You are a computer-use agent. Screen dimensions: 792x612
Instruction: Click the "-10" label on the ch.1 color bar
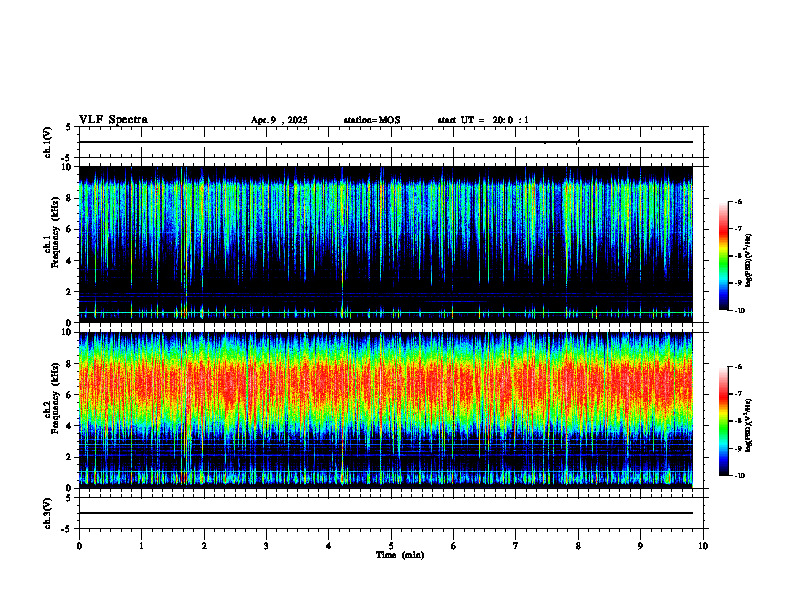tap(739, 311)
